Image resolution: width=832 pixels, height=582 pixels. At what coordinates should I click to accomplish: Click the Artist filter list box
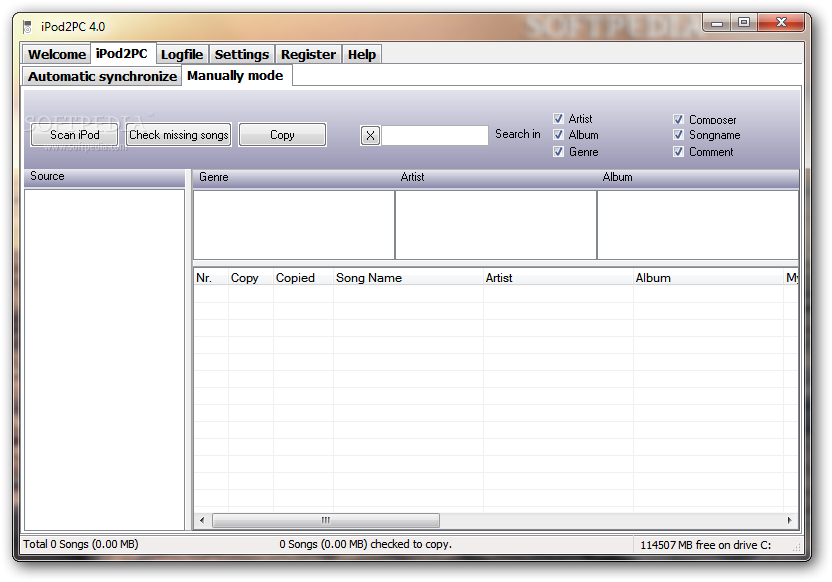[496, 225]
